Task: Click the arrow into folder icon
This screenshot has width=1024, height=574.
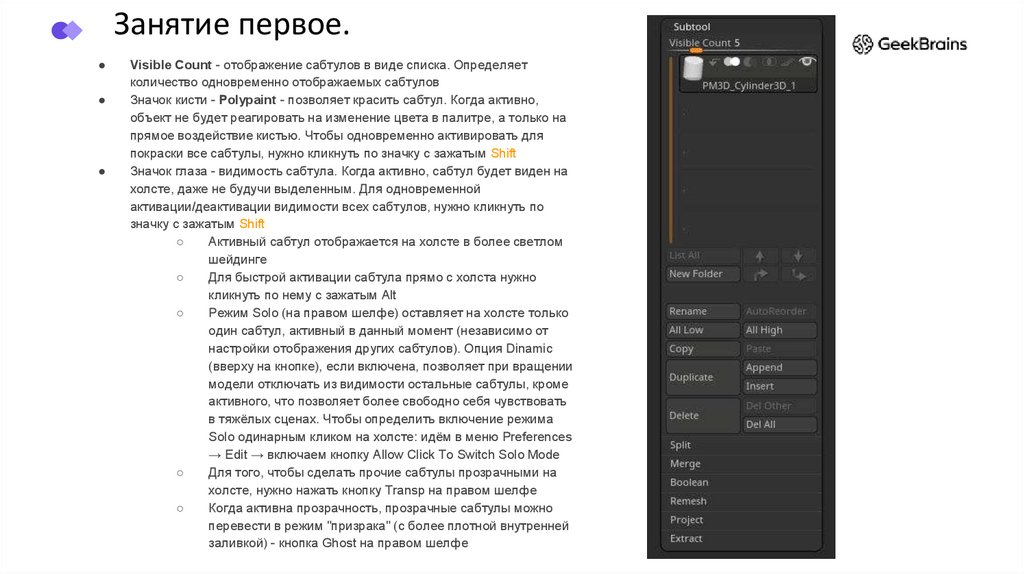Action: tap(798, 274)
